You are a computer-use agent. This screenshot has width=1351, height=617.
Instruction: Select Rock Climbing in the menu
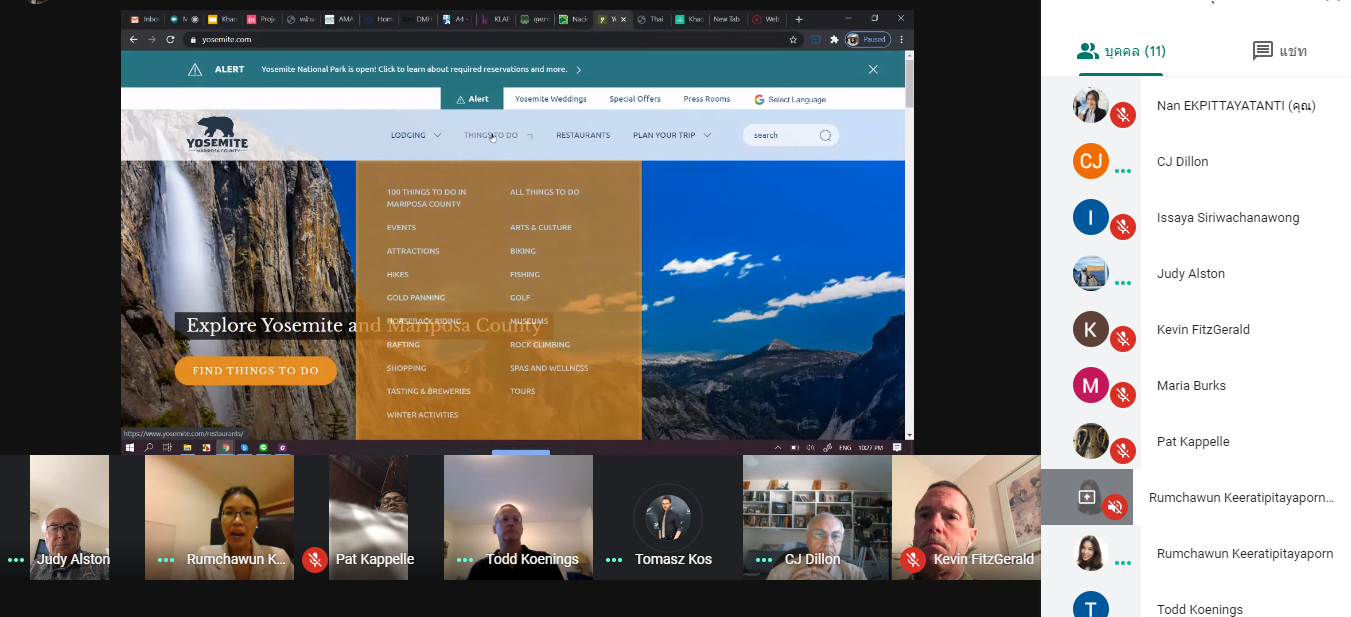pyautogui.click(x=540, y=344)
